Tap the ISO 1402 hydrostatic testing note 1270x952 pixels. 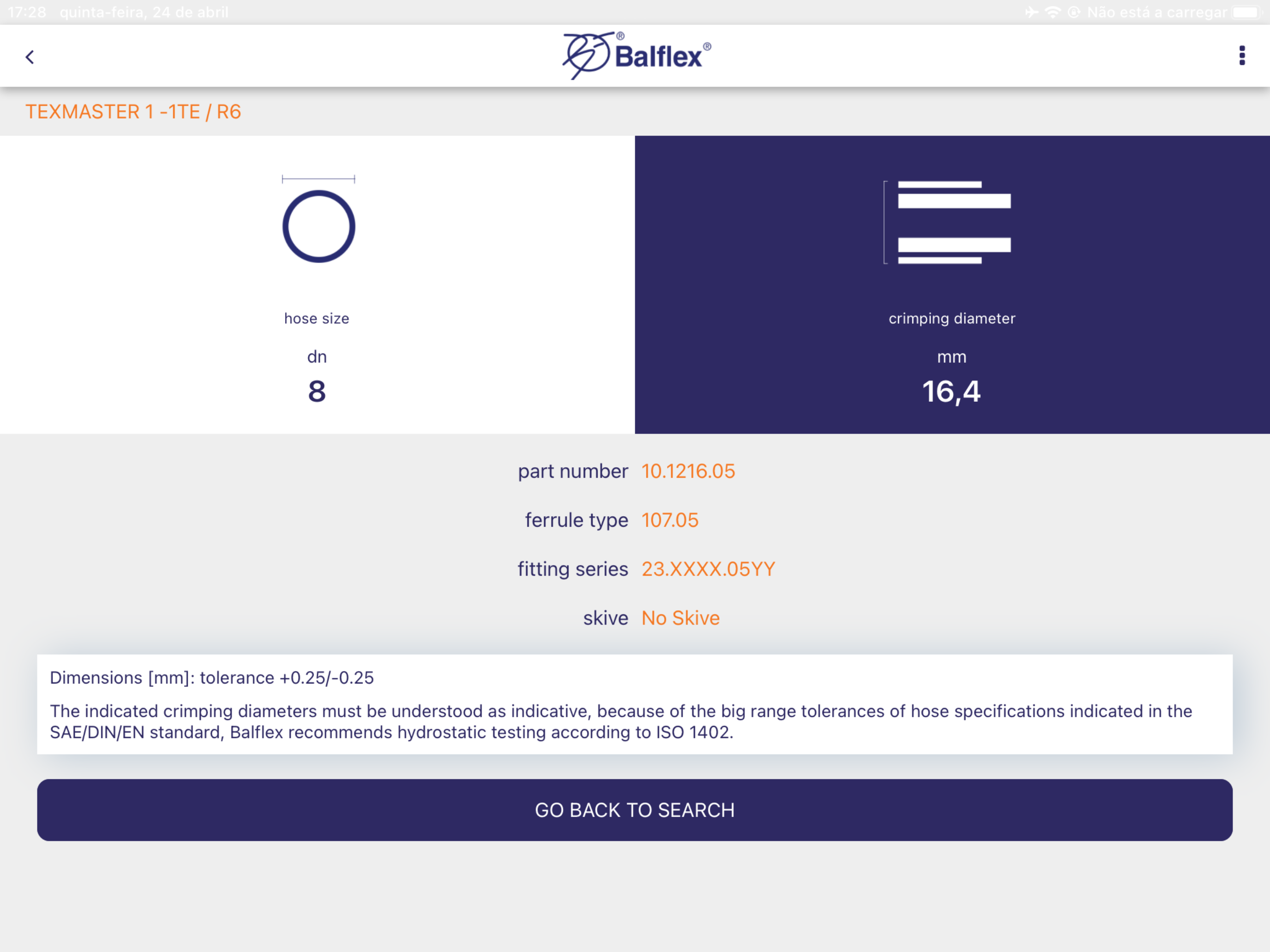coord(621,722)
